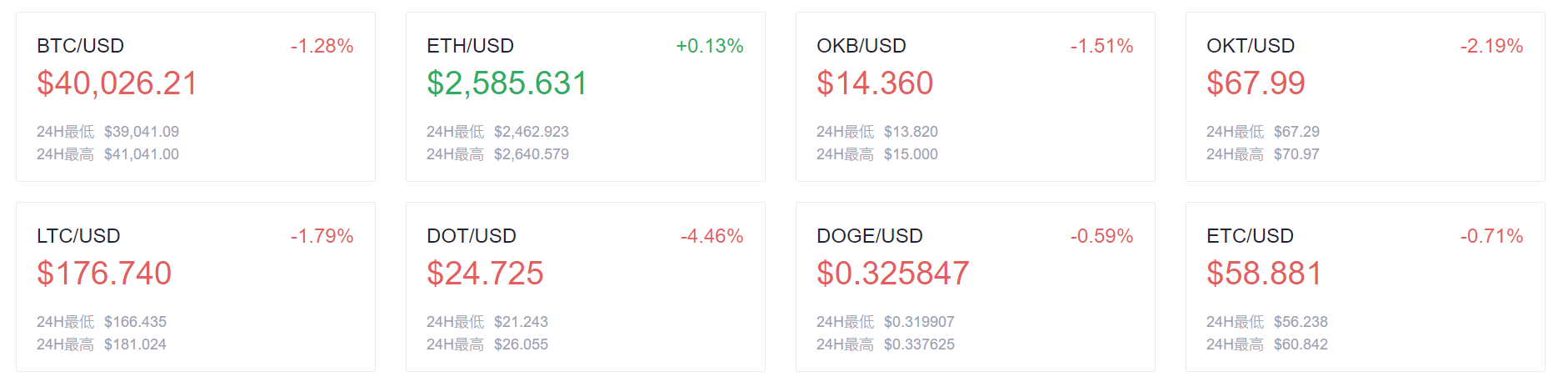Screen dimensions: 1568x382
Task: Click the $58.881 ETC price
Action: (x=1265, y=274)
